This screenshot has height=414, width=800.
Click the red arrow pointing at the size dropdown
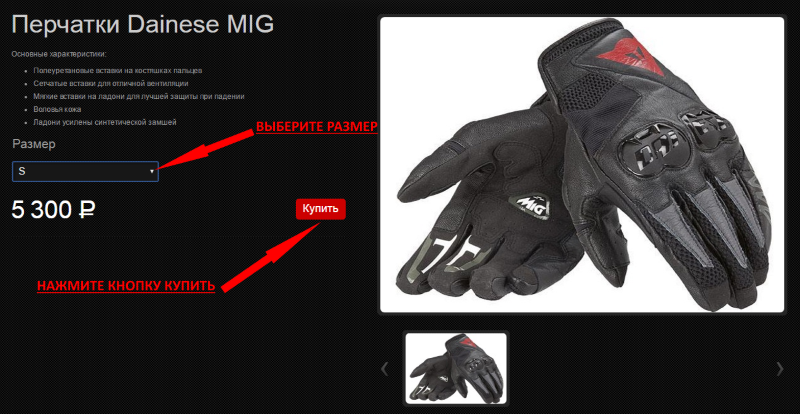tap(206, 149)
